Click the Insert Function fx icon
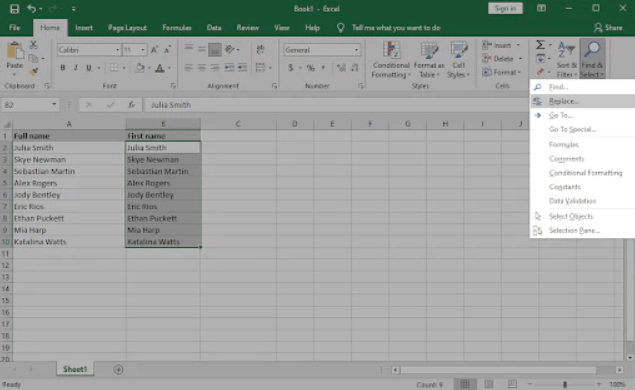 click(x=131, y=105)
